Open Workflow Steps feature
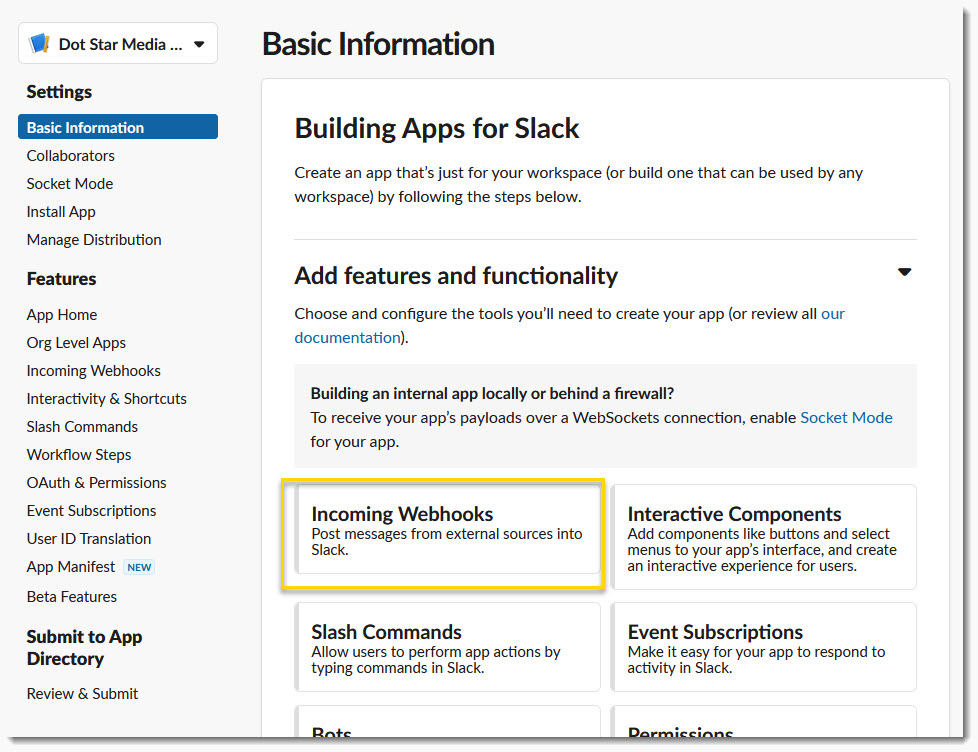The width and height of the screenshot is (978, 752). [x=79, y=455]
